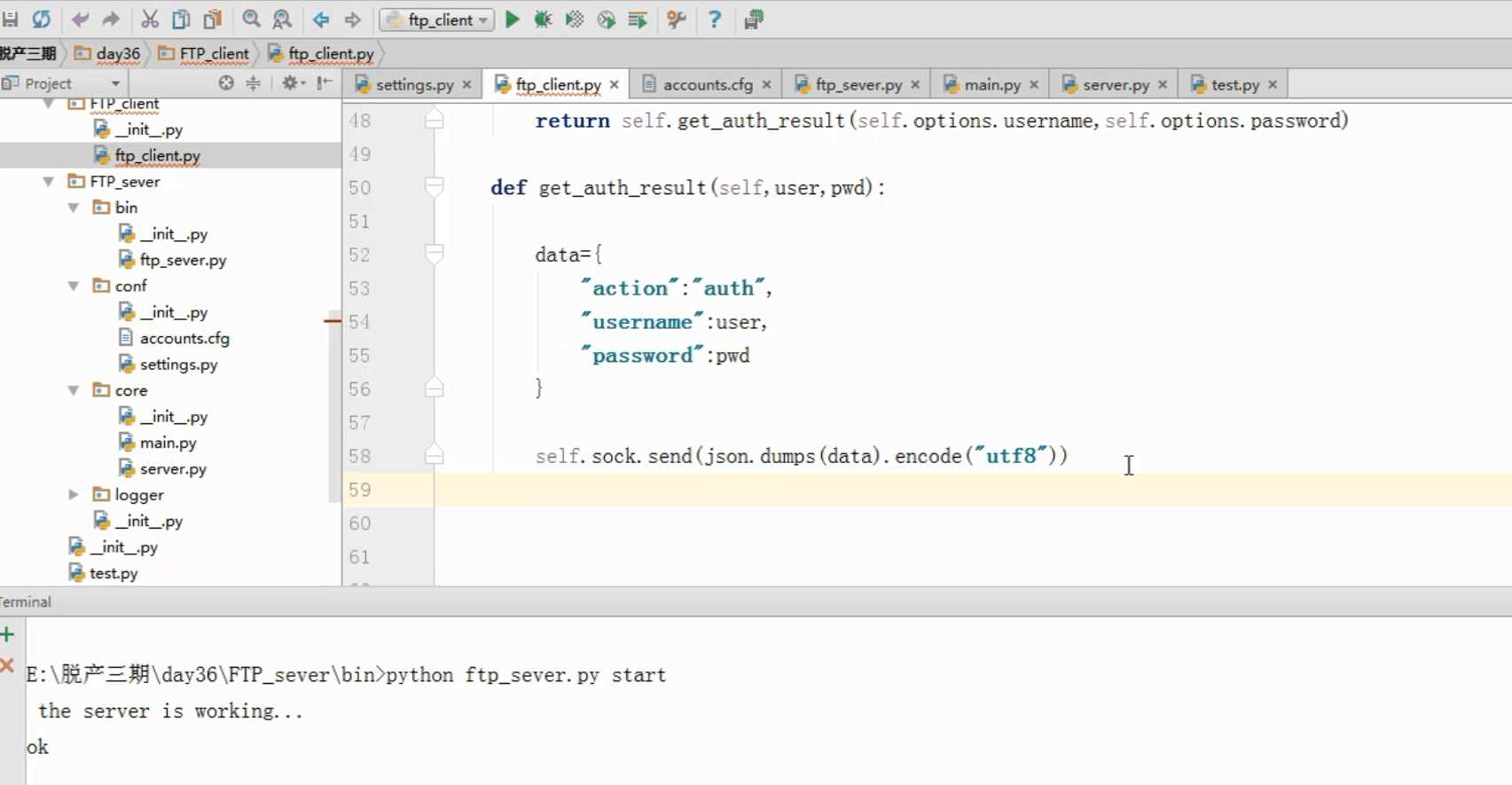
Task: Switch to ftp_sever.py tab
Action: (x=858, y=84)
